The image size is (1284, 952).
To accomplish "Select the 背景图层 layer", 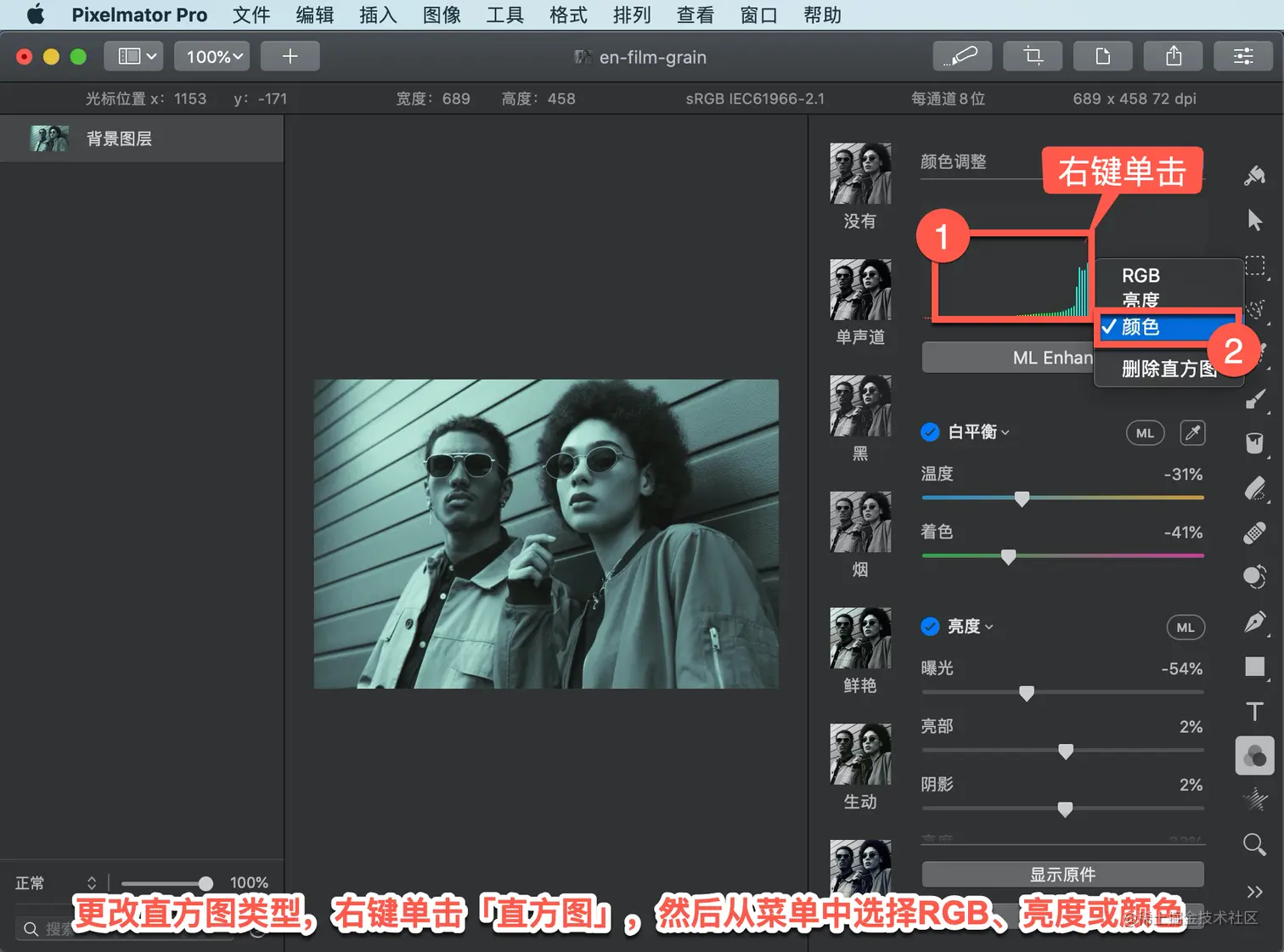I will coord(142,138).
